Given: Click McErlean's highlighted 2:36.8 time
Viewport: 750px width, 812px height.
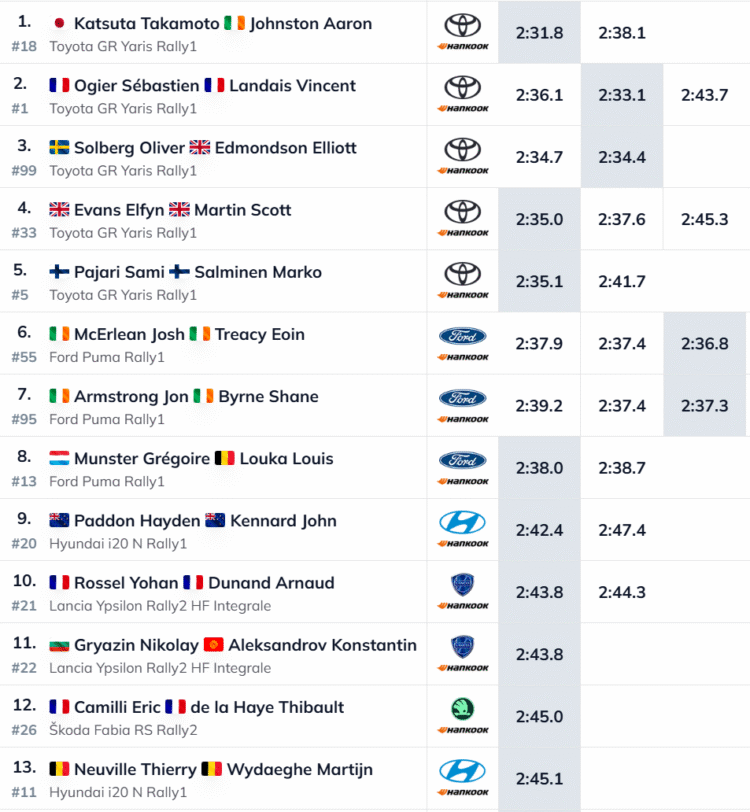Looking at the screenshot, I should click(704, 344).
